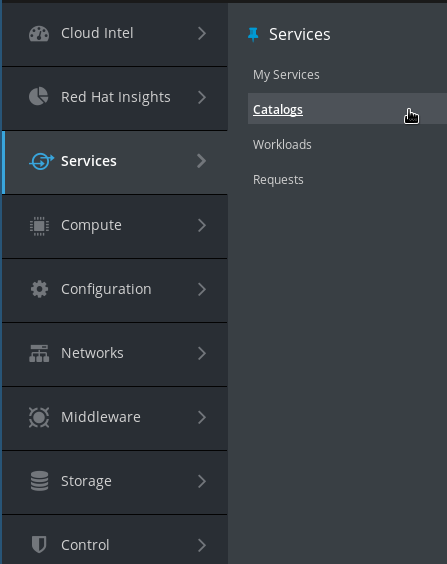Click the Middleware icon
This screenshot has width=447, height=564.
click(x=39, y=417)
